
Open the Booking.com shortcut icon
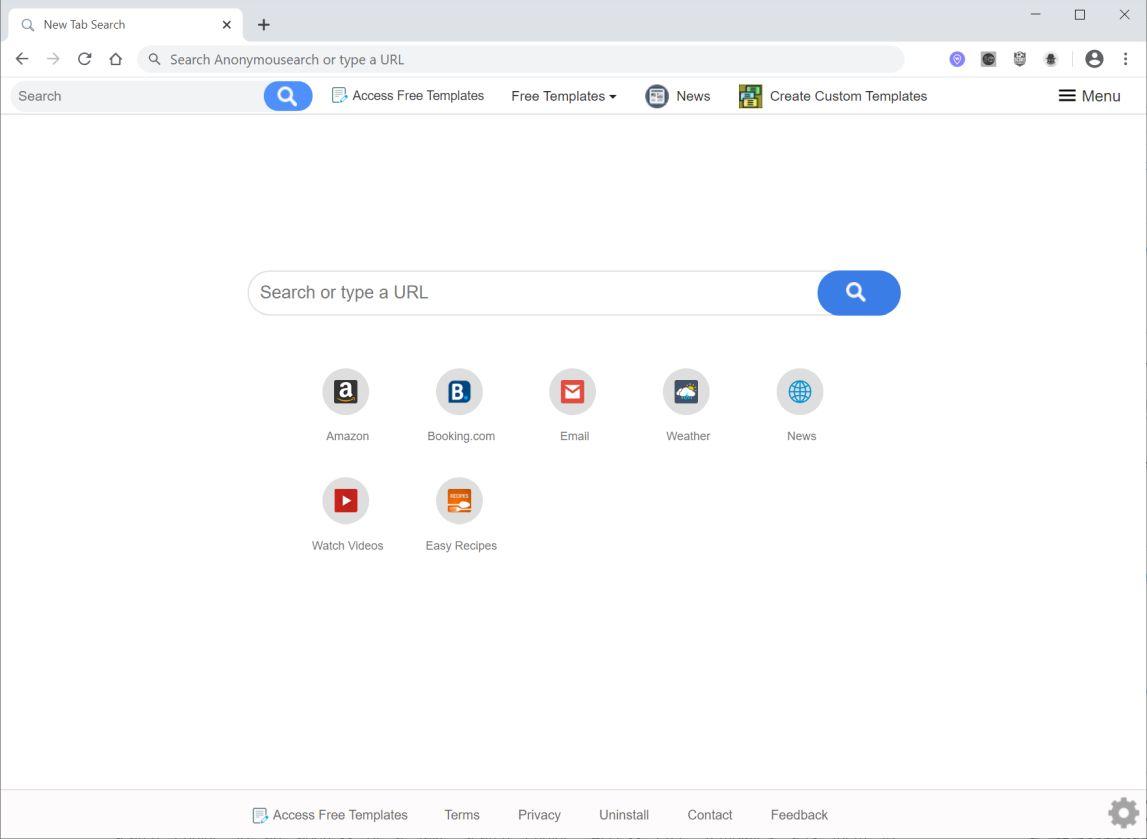coord(459,391)
